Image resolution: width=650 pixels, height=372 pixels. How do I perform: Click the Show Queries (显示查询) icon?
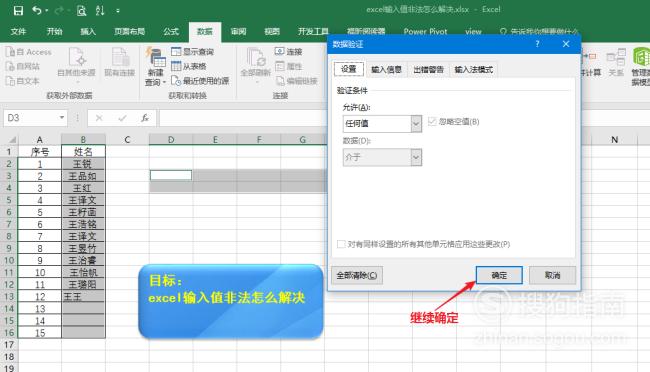176,51
